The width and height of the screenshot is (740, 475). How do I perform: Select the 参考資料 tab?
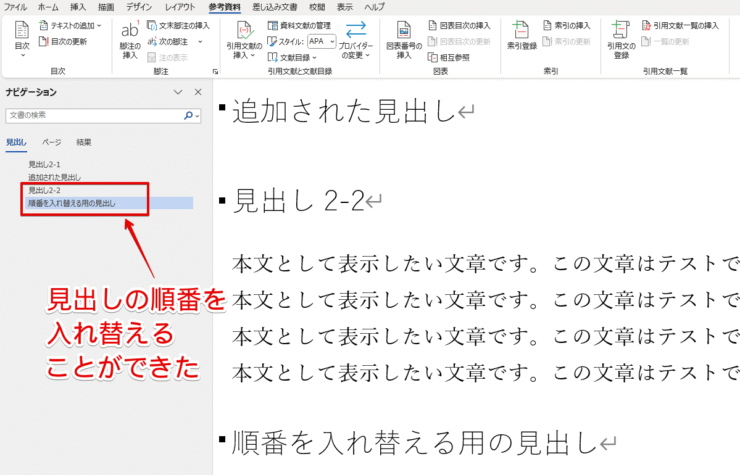225,7
